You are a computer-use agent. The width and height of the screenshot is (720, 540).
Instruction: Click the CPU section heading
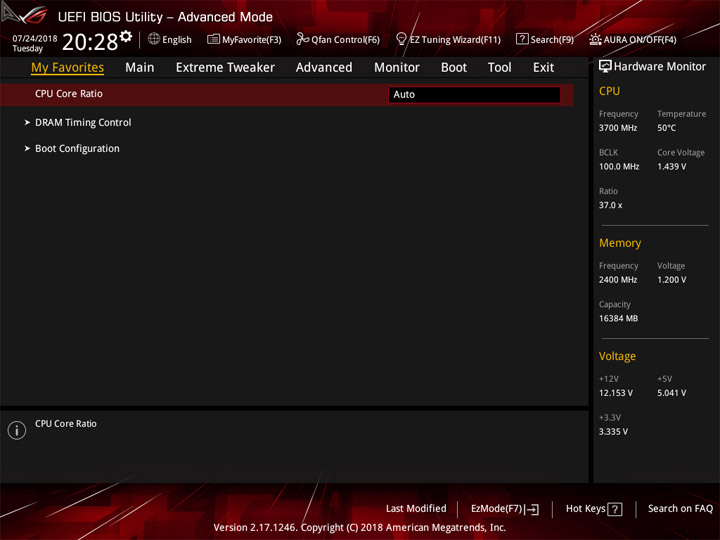[x=609, y=91]
